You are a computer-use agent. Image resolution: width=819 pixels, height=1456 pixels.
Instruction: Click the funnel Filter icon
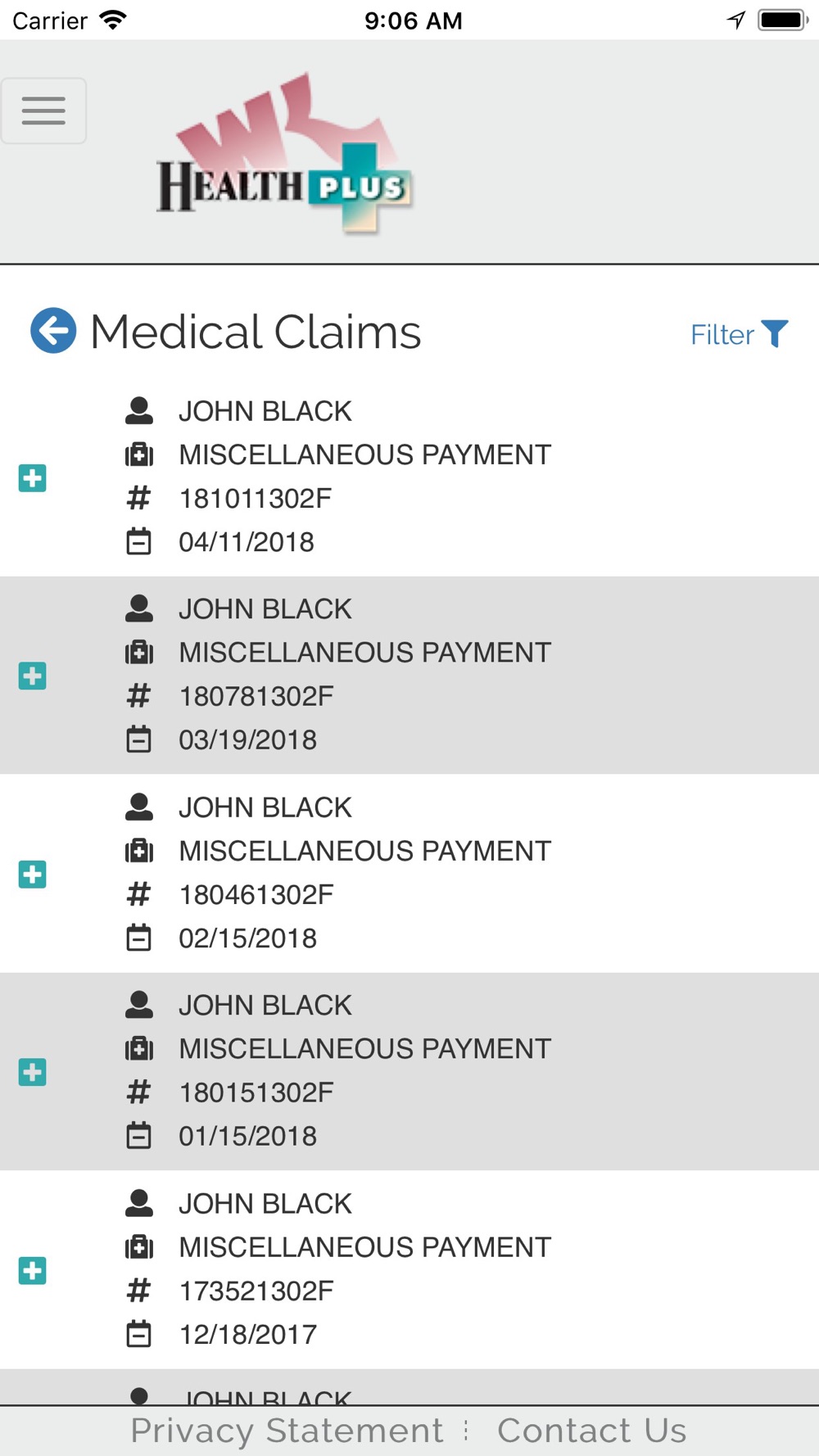pos(775,334)
